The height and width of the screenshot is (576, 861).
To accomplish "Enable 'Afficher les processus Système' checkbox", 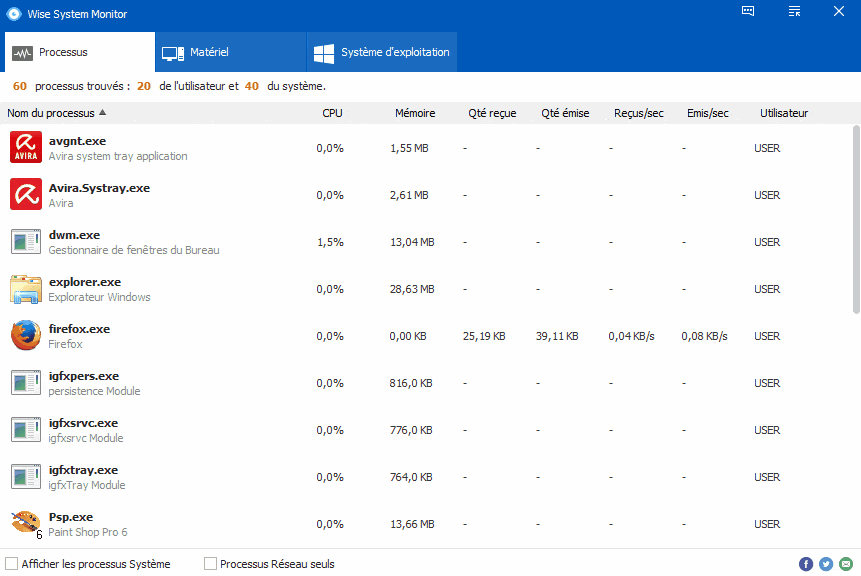I will tap(12, 564).
